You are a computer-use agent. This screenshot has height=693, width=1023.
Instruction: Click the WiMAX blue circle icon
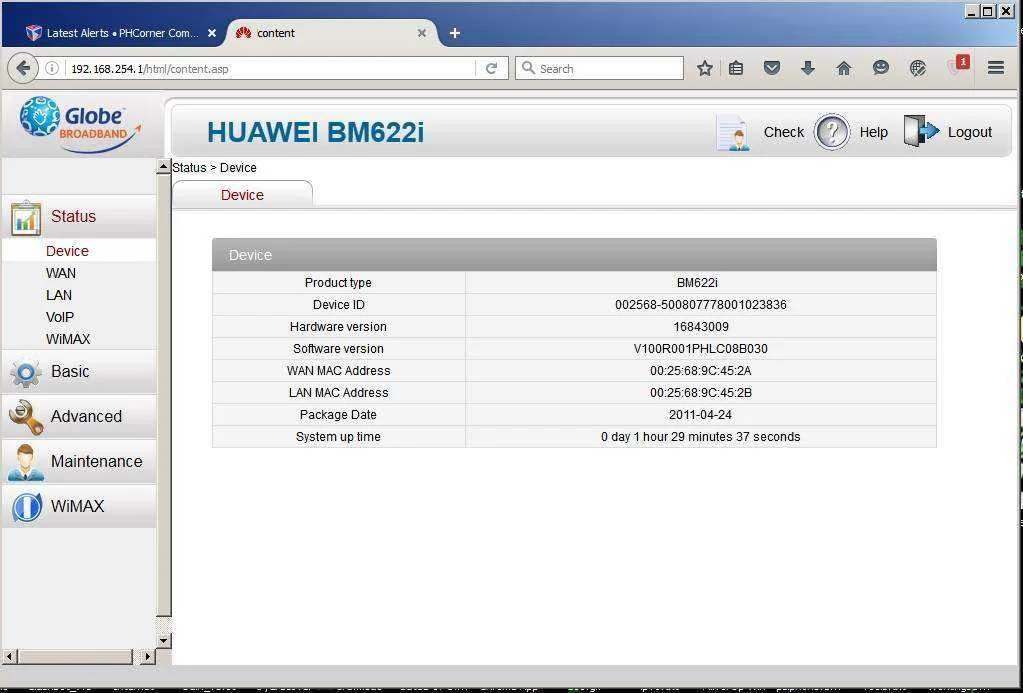27,507
